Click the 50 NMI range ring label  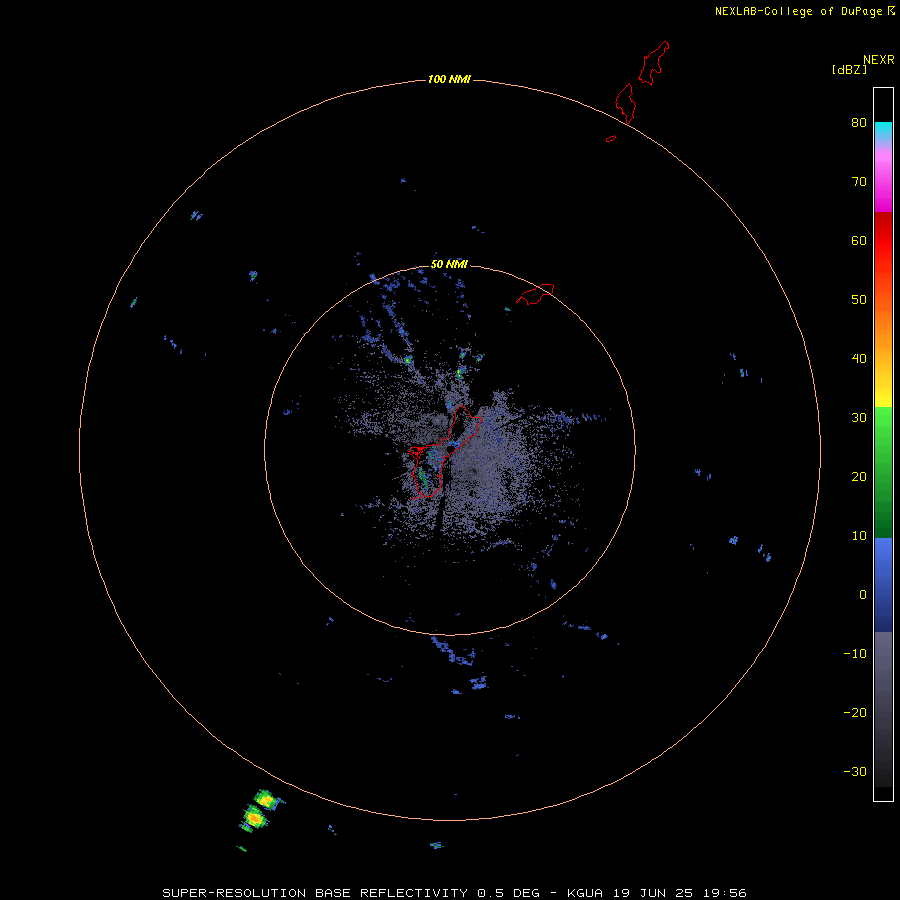click(x=449, y=265)
